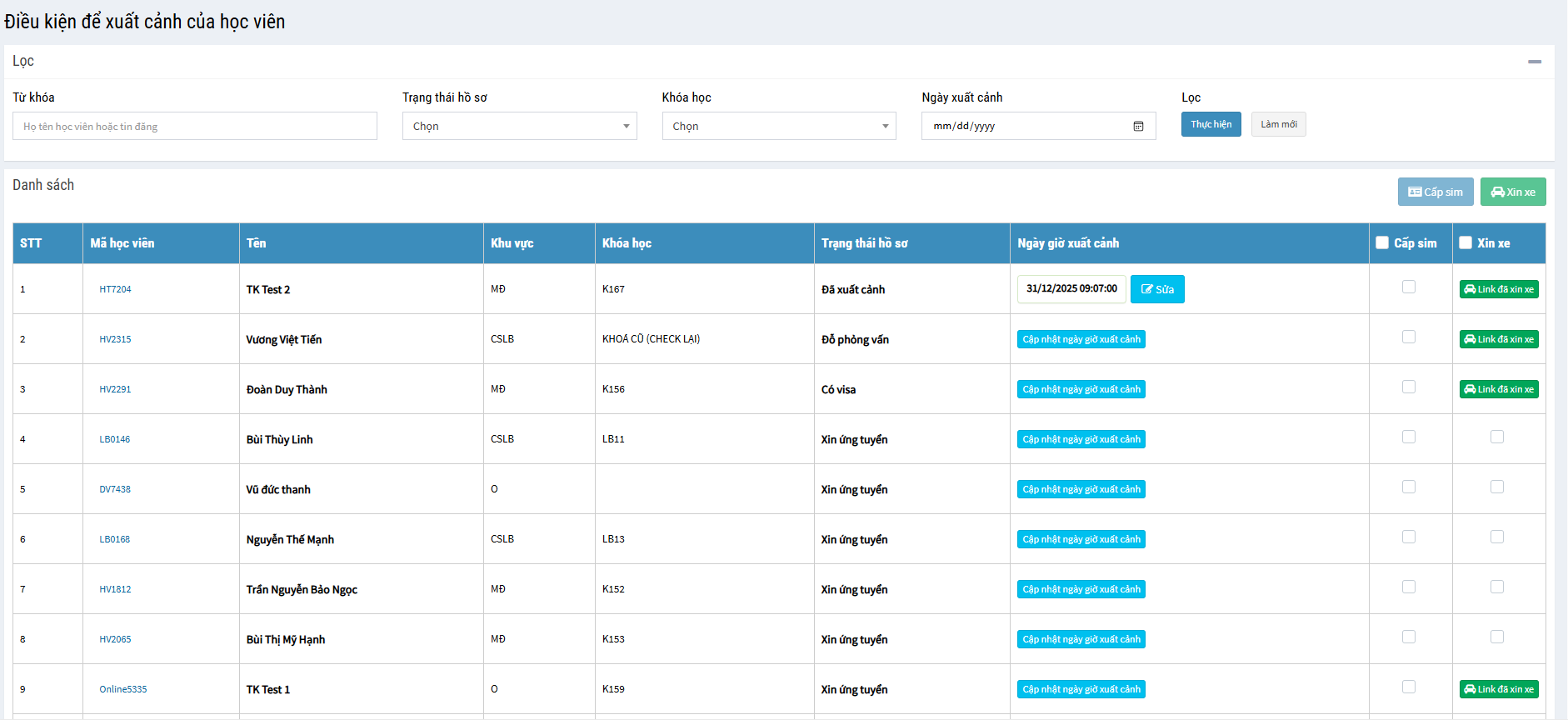Click the Cấp sim button with card icon
The width and height of the screenshot is (1568, 720).
[x=1435, y=192]
